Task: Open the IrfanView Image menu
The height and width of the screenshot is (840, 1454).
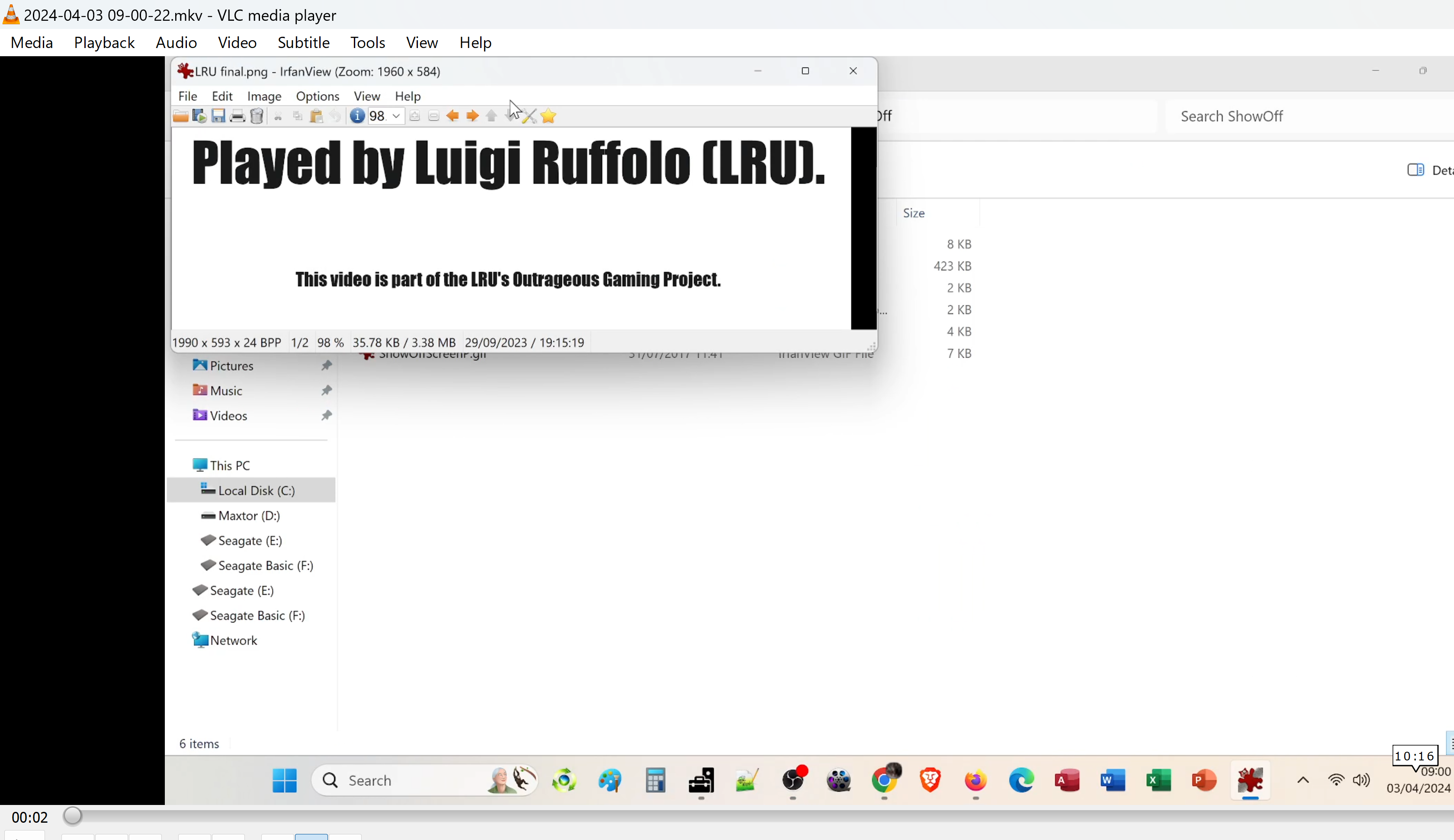Action: [x=264, y=96]
